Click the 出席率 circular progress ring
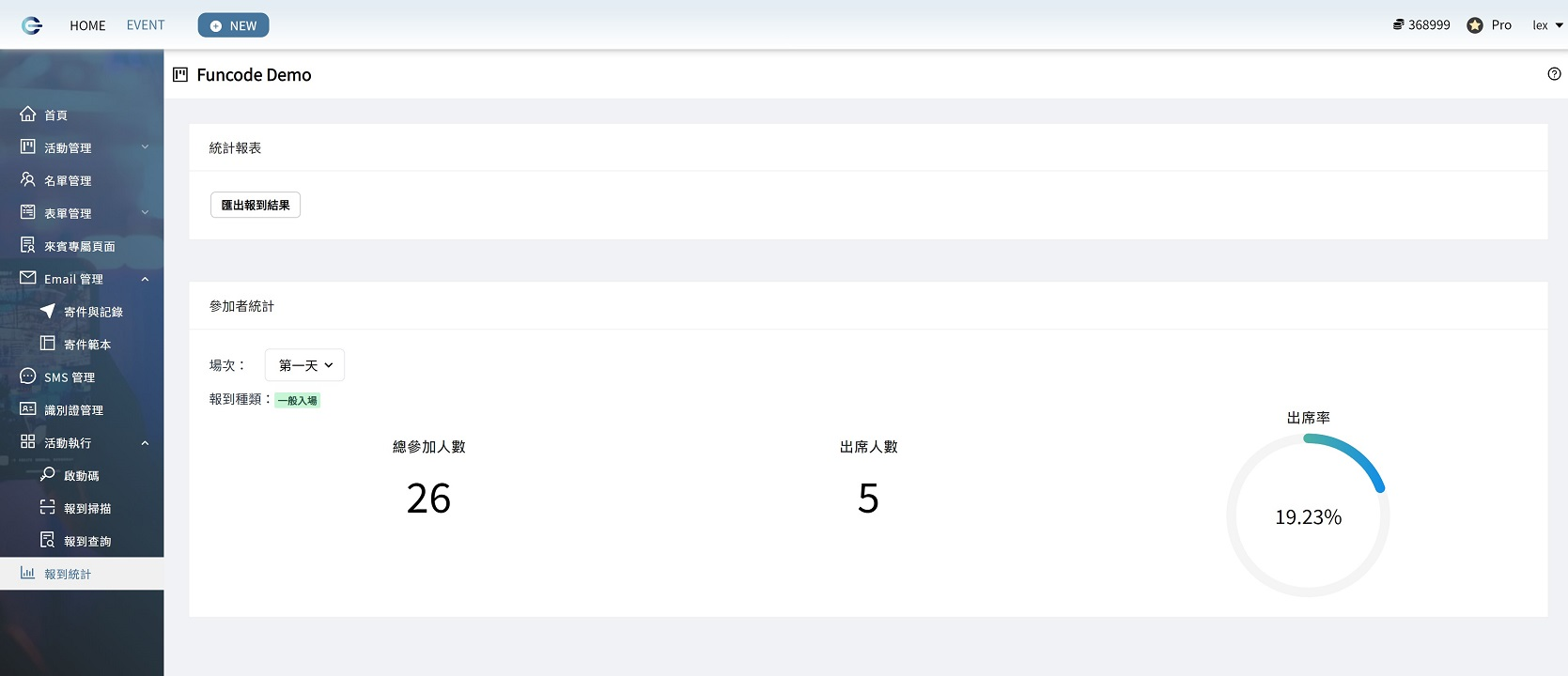The width and height of the screenshot is (1568, 676). click(x=1308, y=515)
